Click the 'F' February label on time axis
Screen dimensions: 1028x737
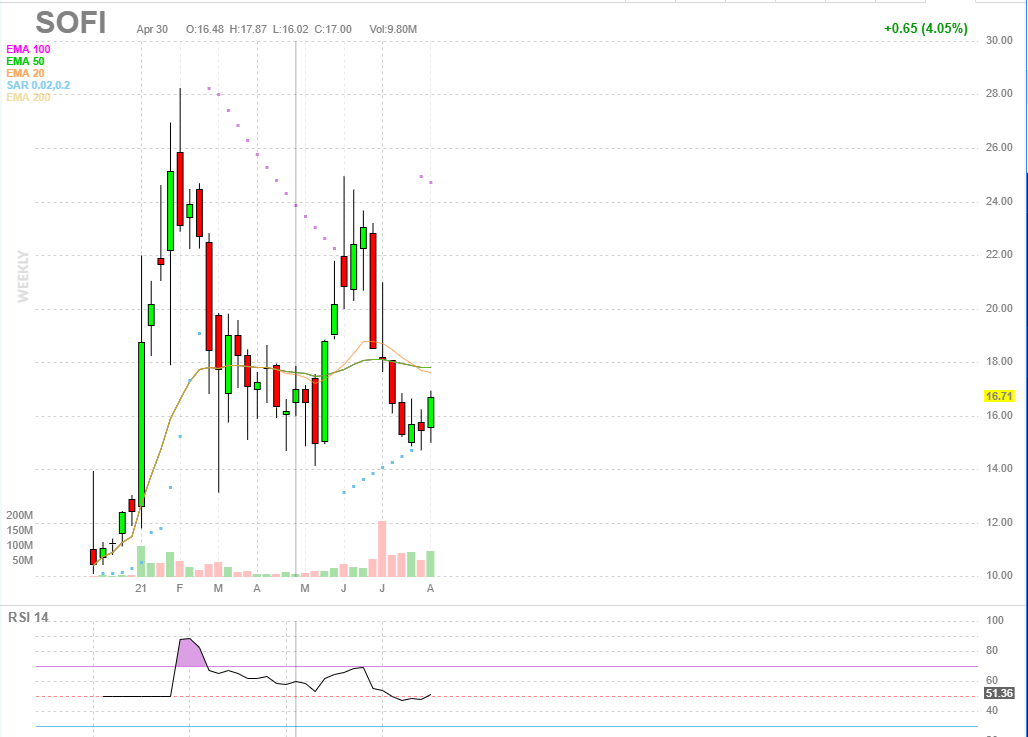180,588
